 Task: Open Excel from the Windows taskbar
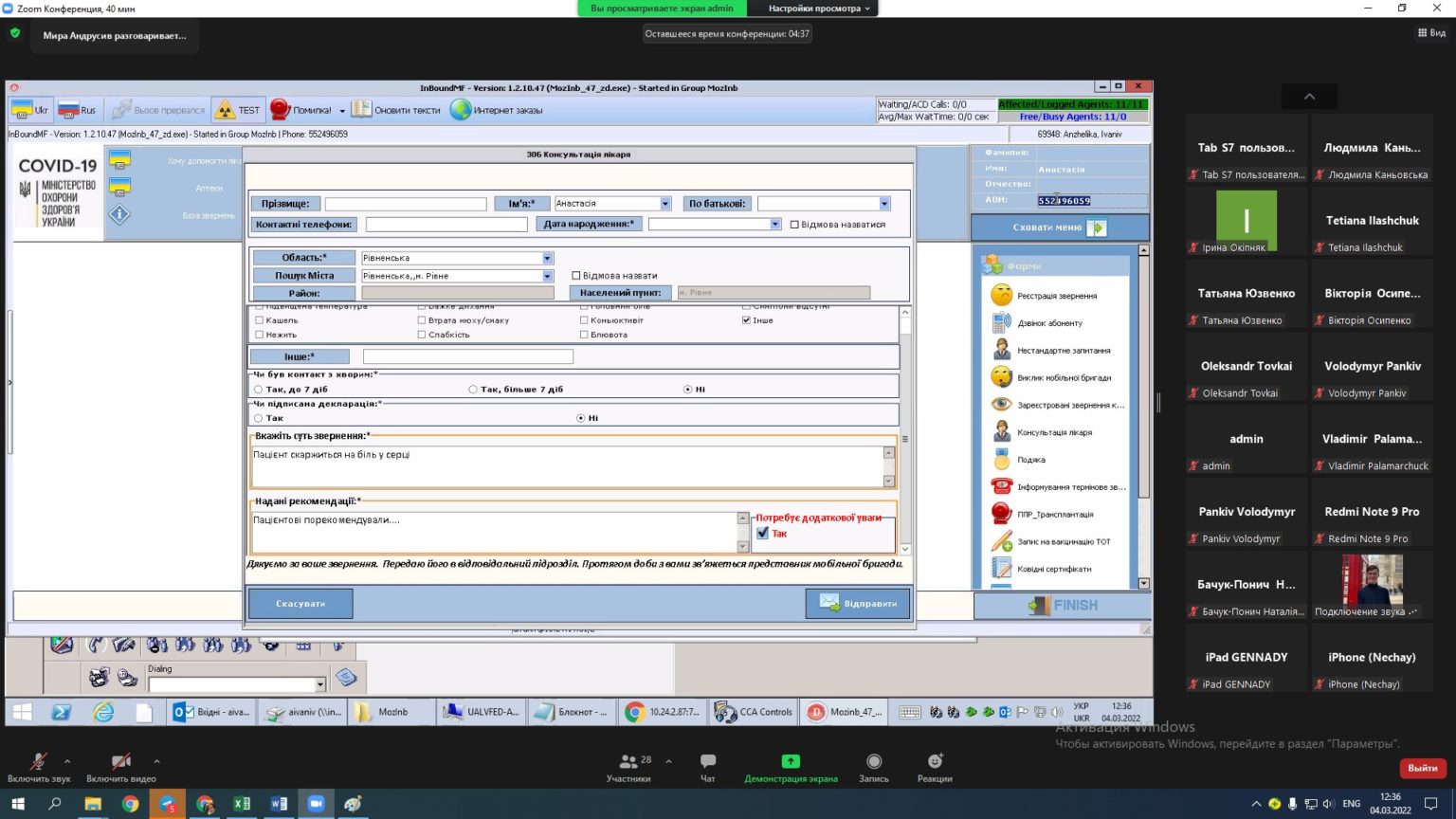tap(242, 804)
